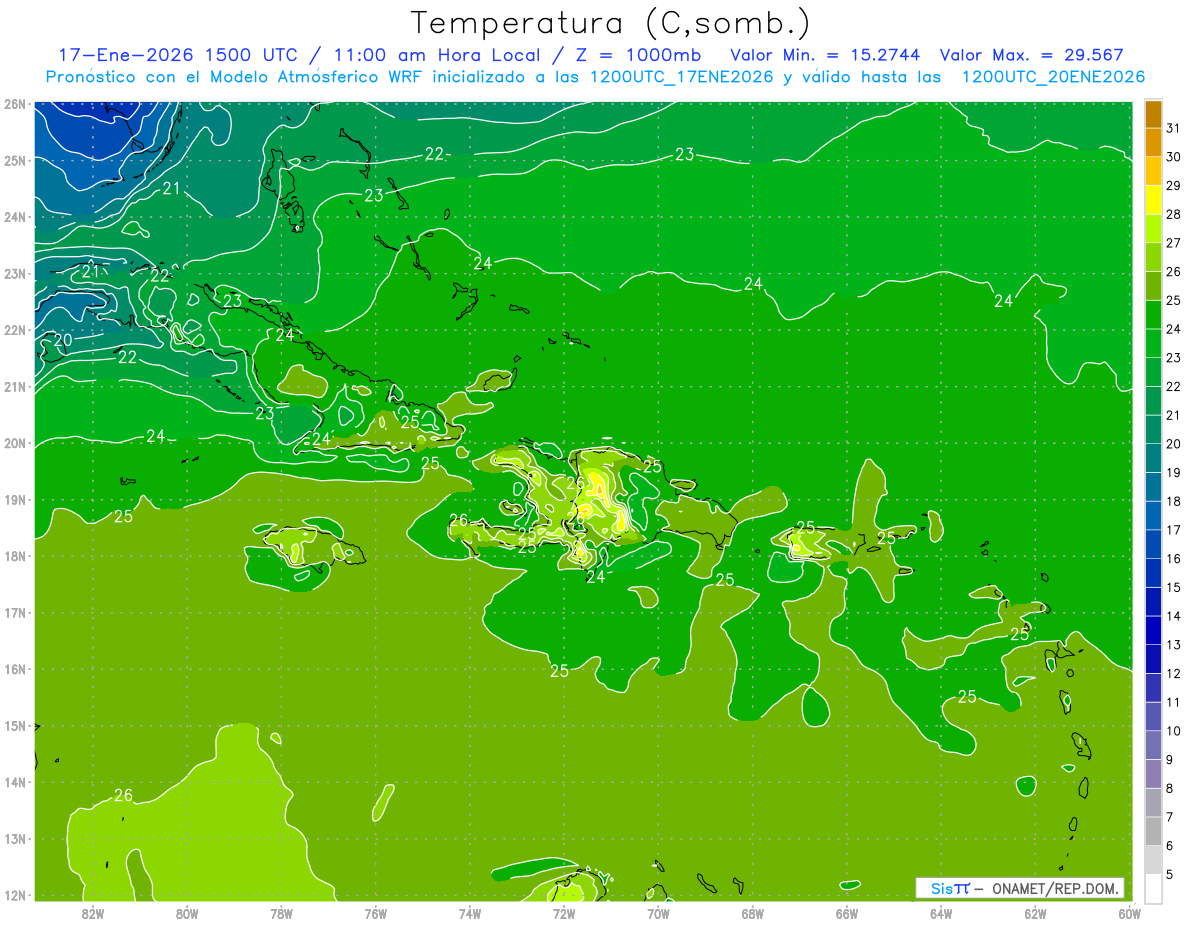Click the '14' value on the color scale
Viewport: 1200px width, 927px height.
1174,616
